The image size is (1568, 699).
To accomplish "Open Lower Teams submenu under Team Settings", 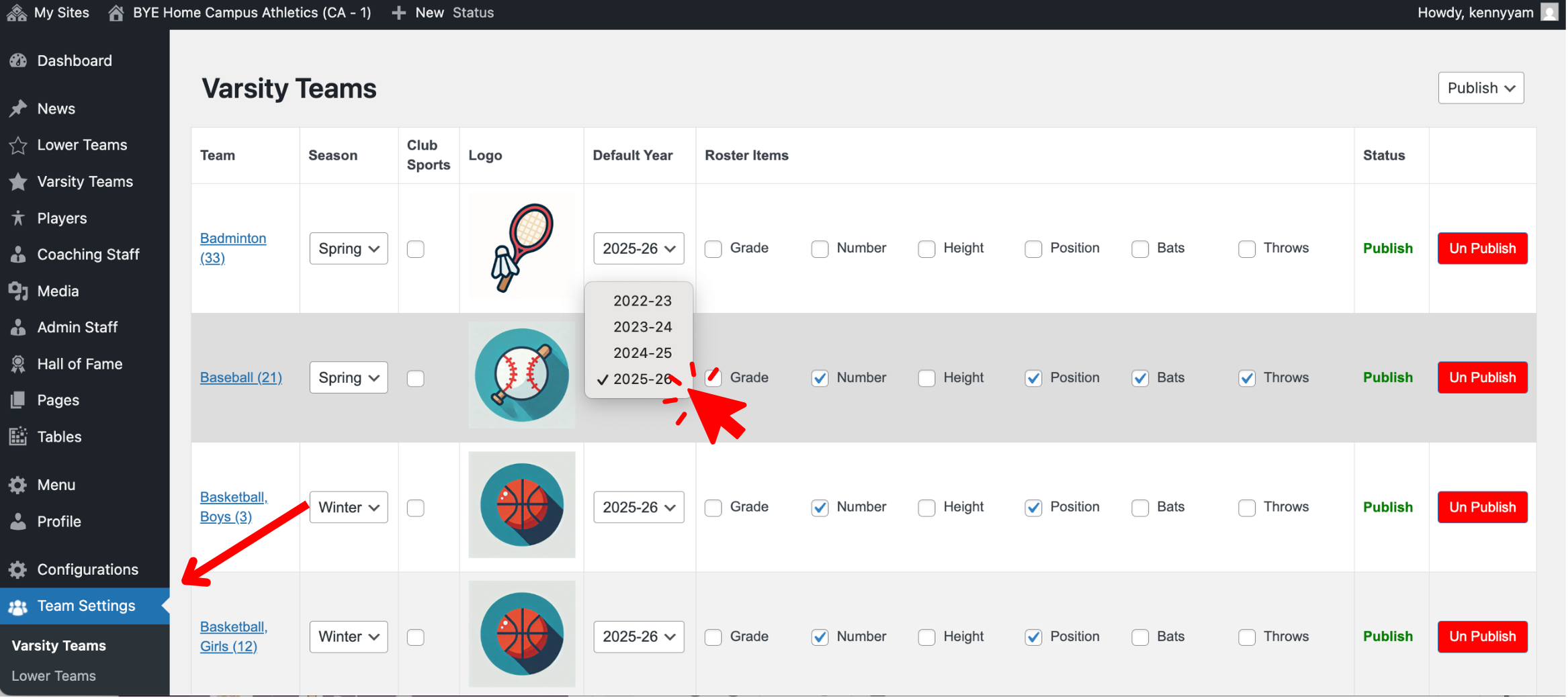I will click(x=54, y=676).
